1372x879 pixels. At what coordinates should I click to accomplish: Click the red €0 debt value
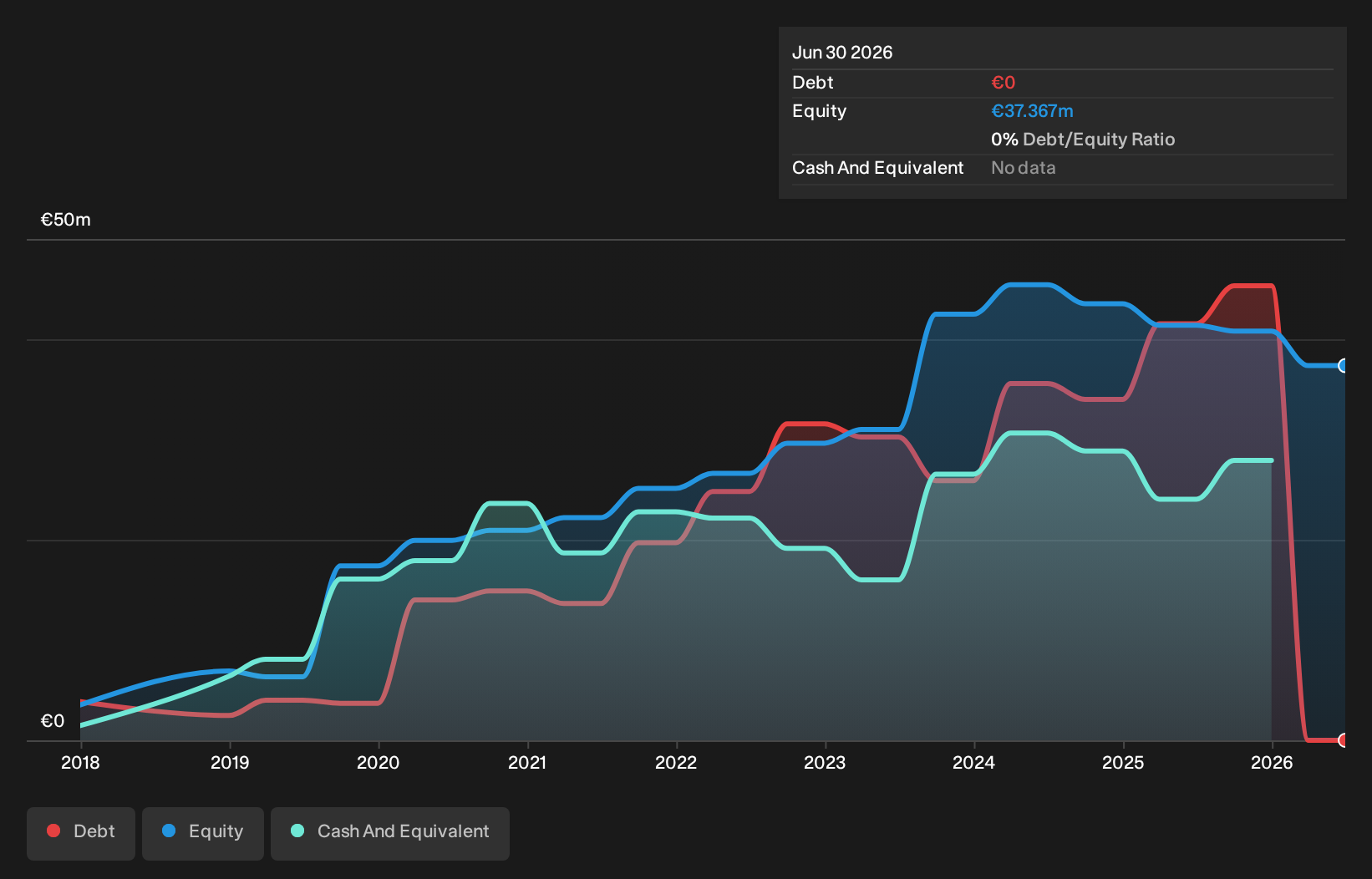1004,83
